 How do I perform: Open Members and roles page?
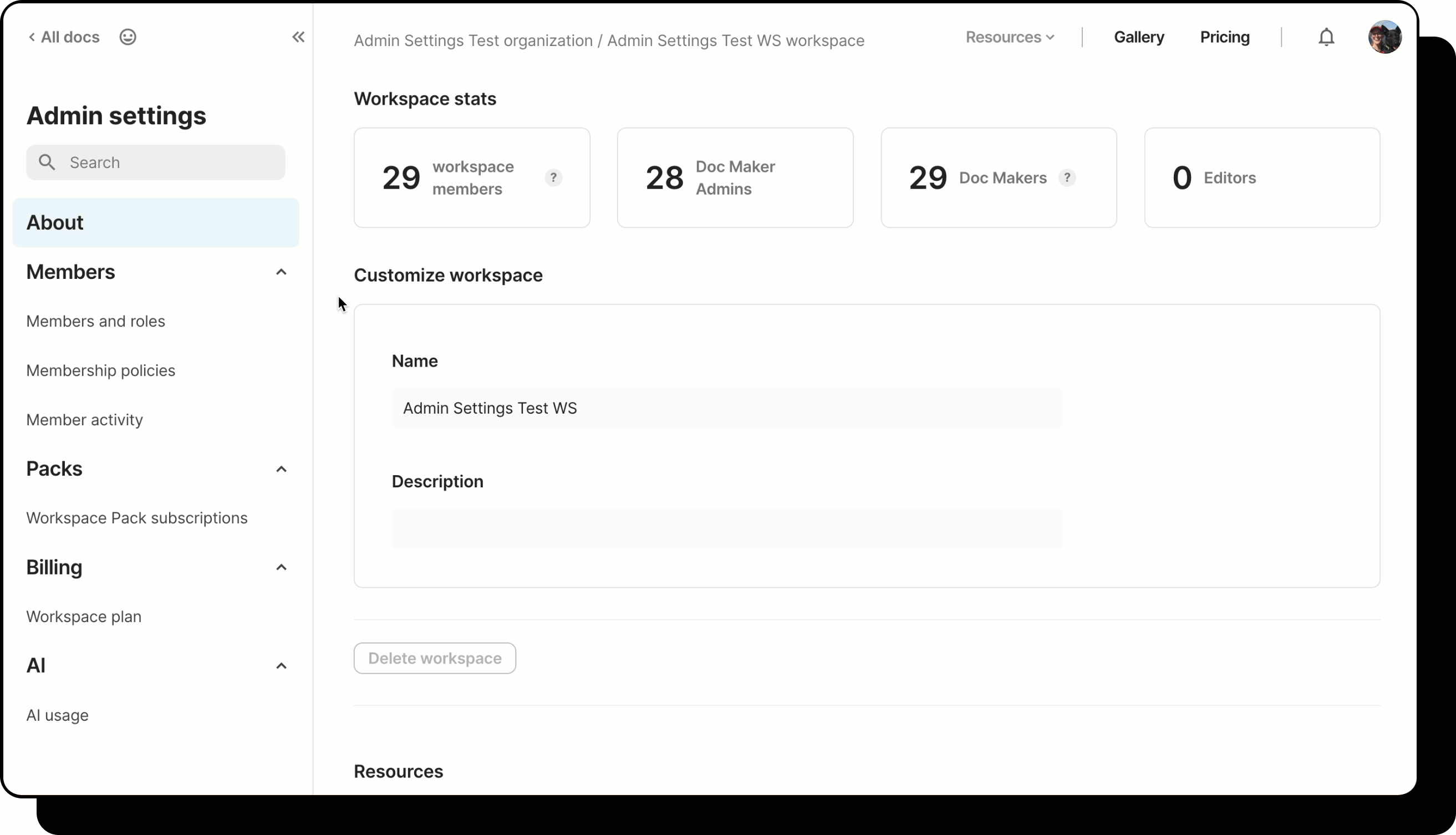pyautogui.click(x=96, y=321)
